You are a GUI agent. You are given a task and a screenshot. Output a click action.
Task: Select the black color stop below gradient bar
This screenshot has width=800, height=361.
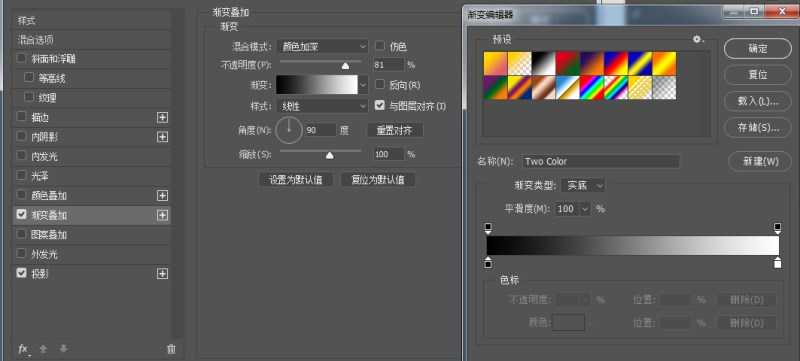pos(488,263)
